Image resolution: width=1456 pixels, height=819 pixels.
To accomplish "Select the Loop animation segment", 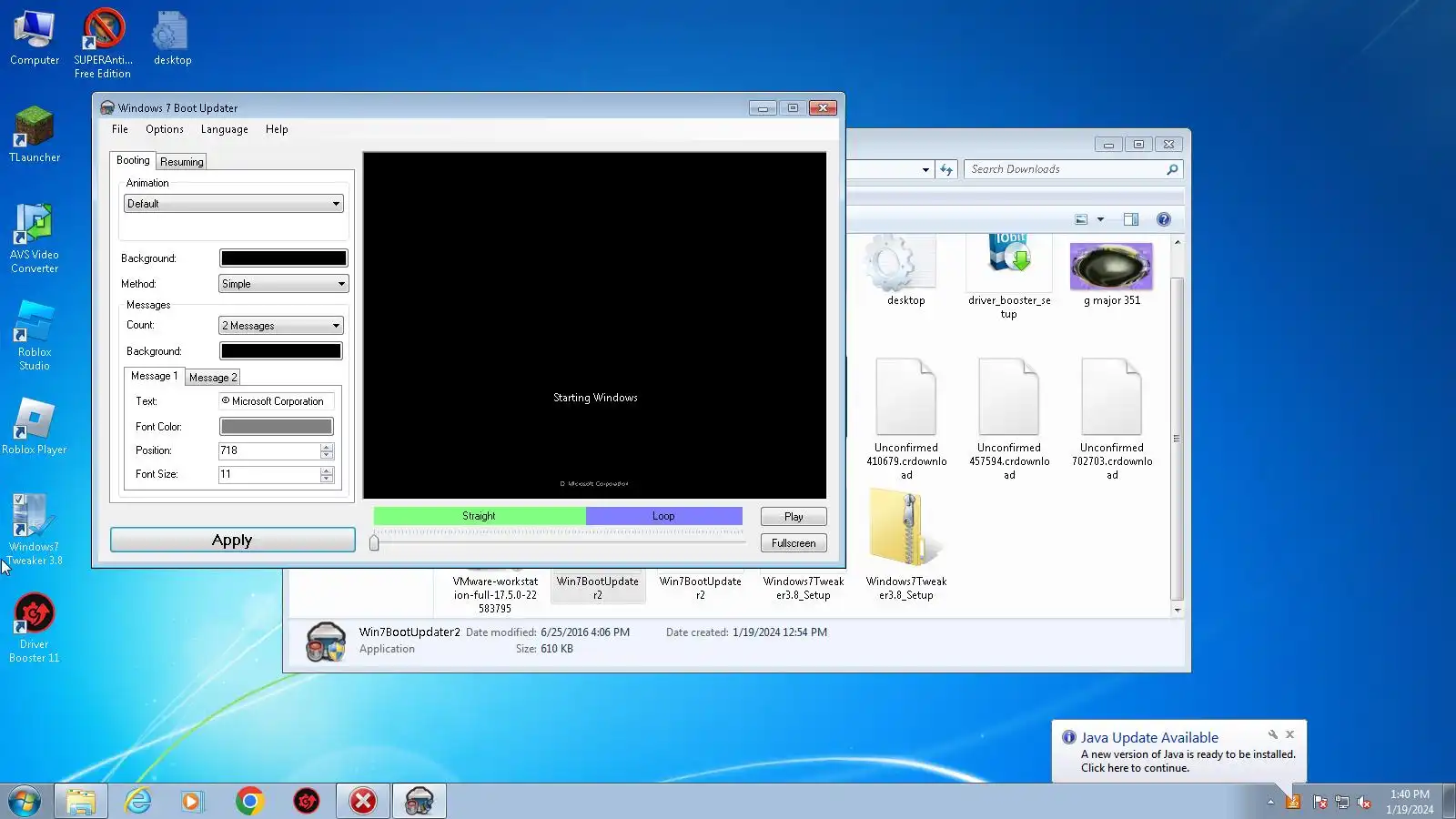I will (x=663, y=516).
